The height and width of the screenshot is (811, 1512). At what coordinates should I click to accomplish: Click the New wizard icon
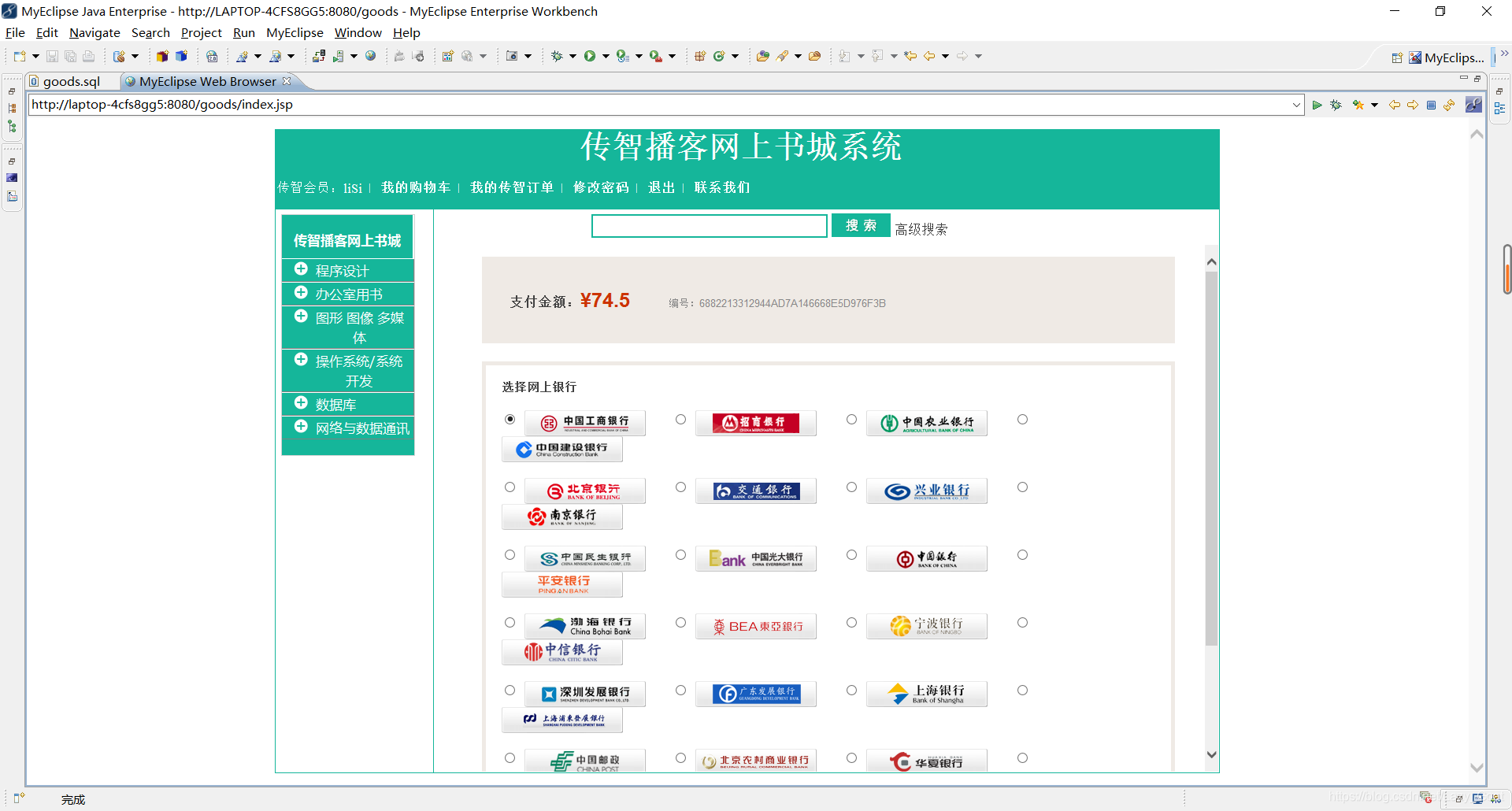[x=20, y=56]
